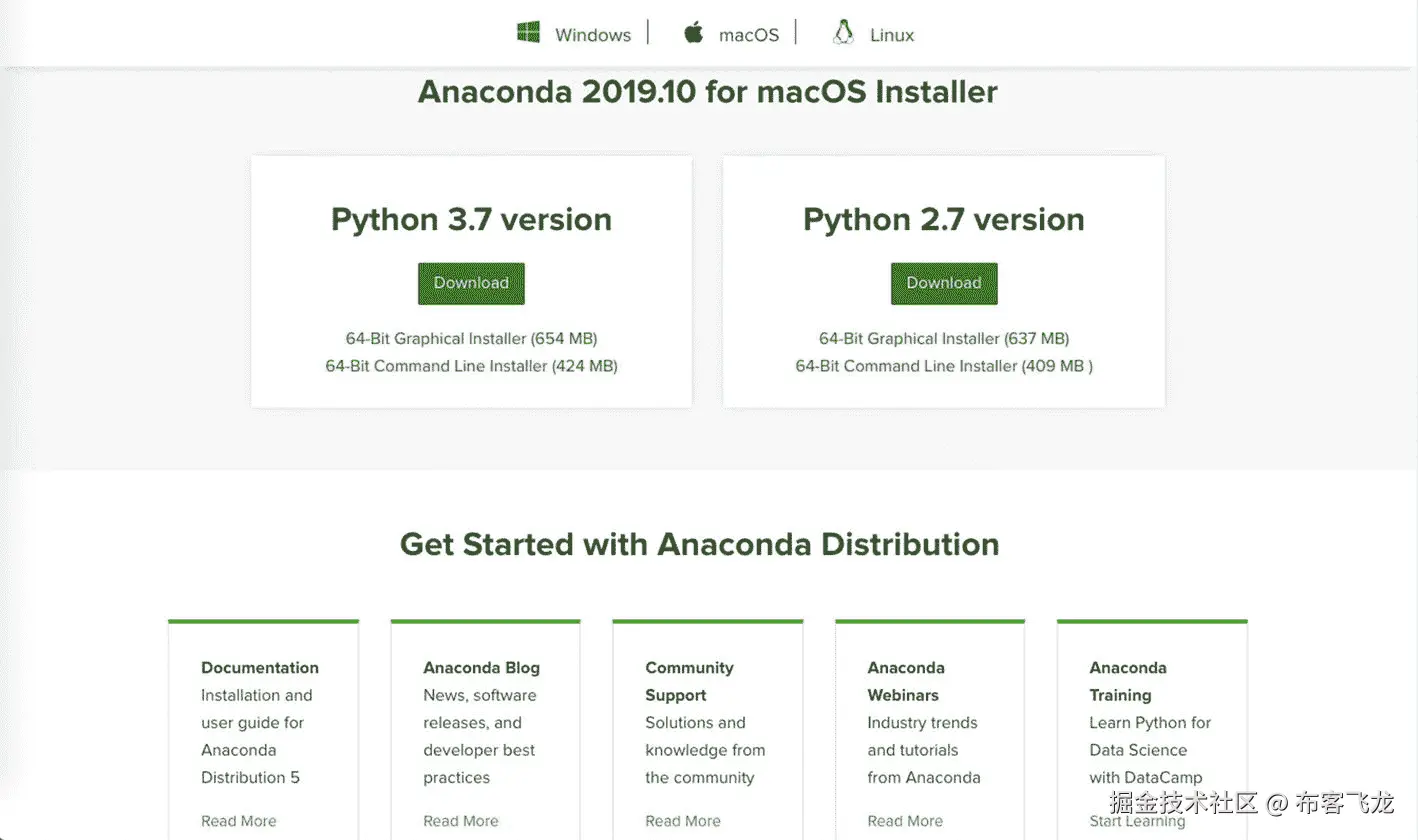Select the Anaconda Blog card title
Viewport: 1418px width, 840px height.
pyautogui.click(x=481, y=668)
